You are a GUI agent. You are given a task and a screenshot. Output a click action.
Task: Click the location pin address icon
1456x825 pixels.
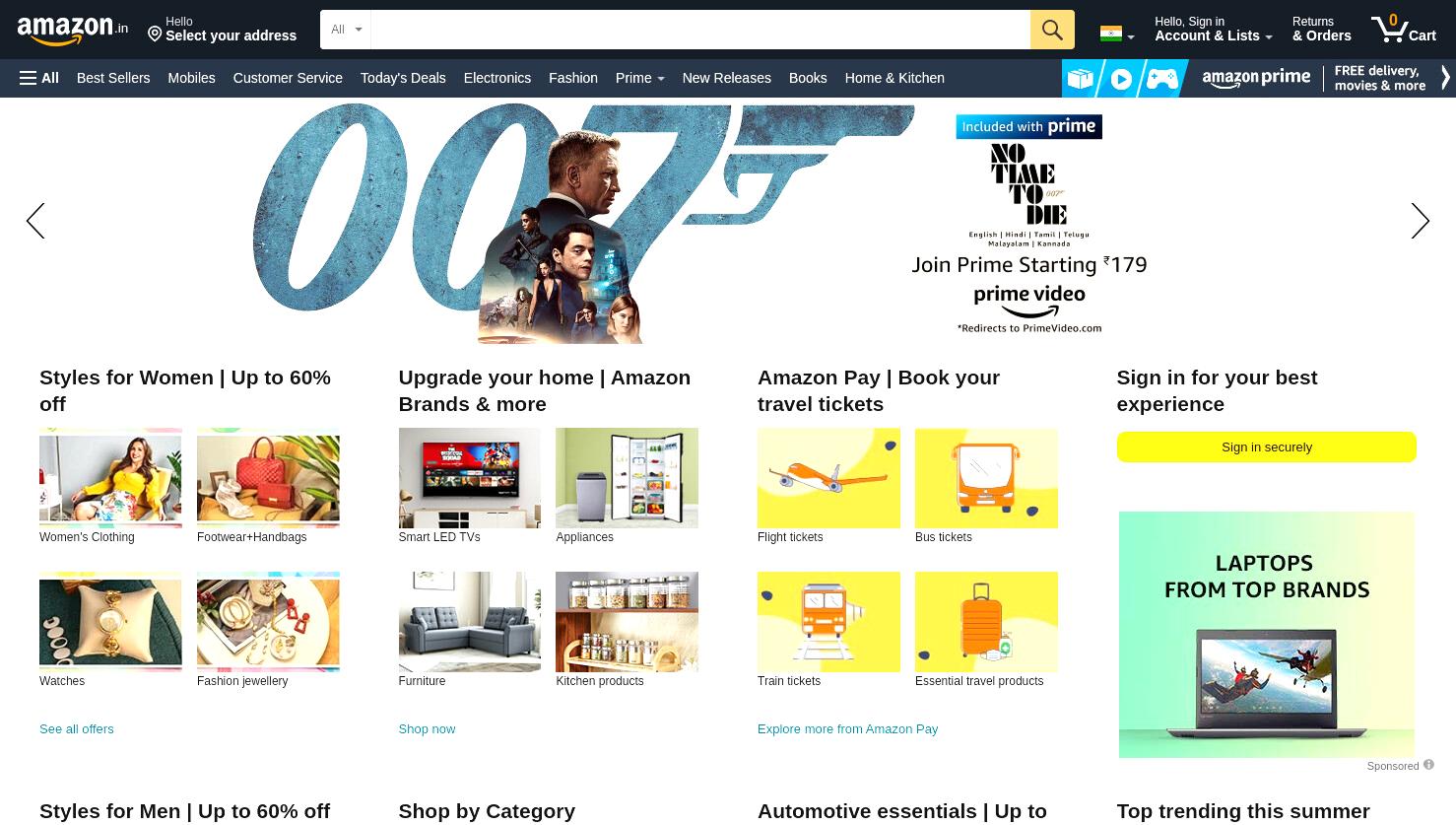[155, 34]
